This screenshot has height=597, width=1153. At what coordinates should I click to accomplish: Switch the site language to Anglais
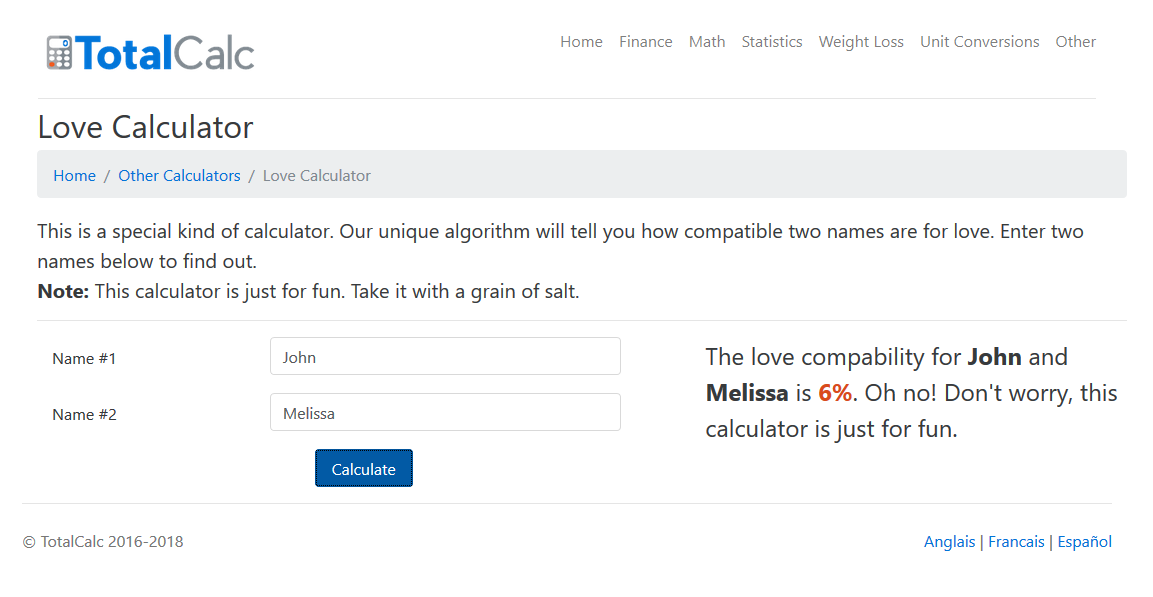pos(948,541)
